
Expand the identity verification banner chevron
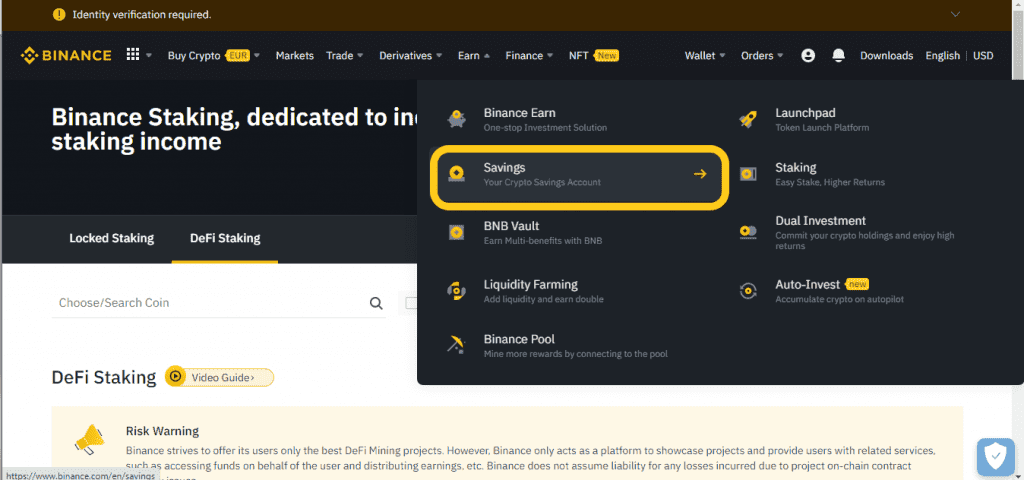click(955, 14)
